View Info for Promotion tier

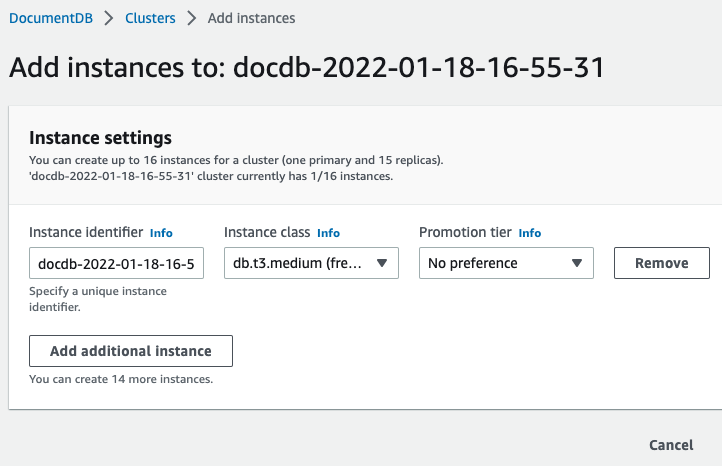(x=529, y=233)
